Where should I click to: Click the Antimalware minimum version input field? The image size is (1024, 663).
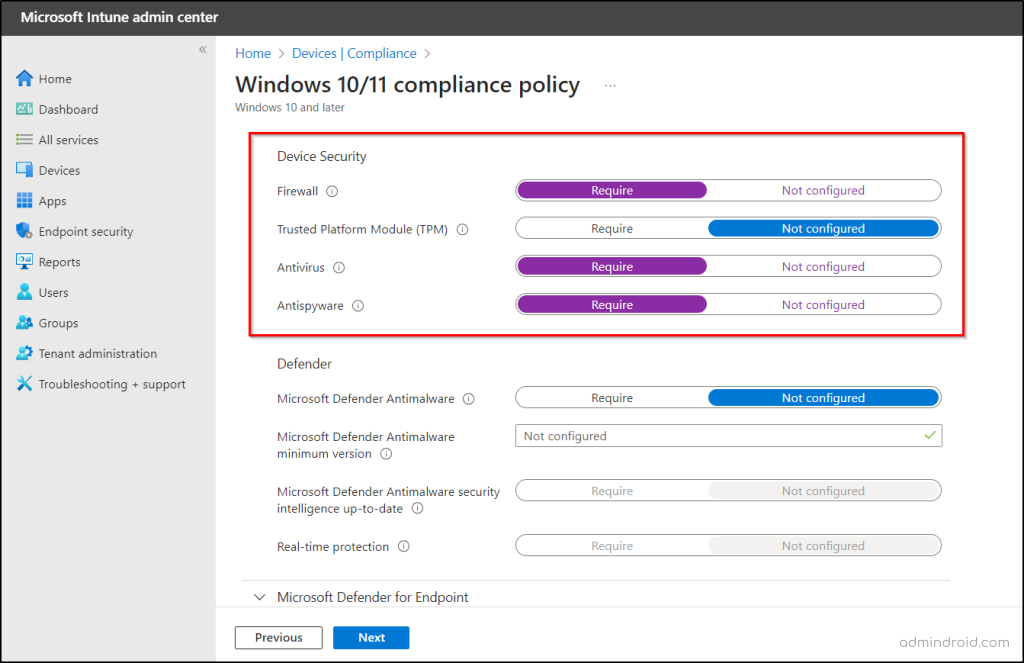pyautogui.click(x=720, y=436)
